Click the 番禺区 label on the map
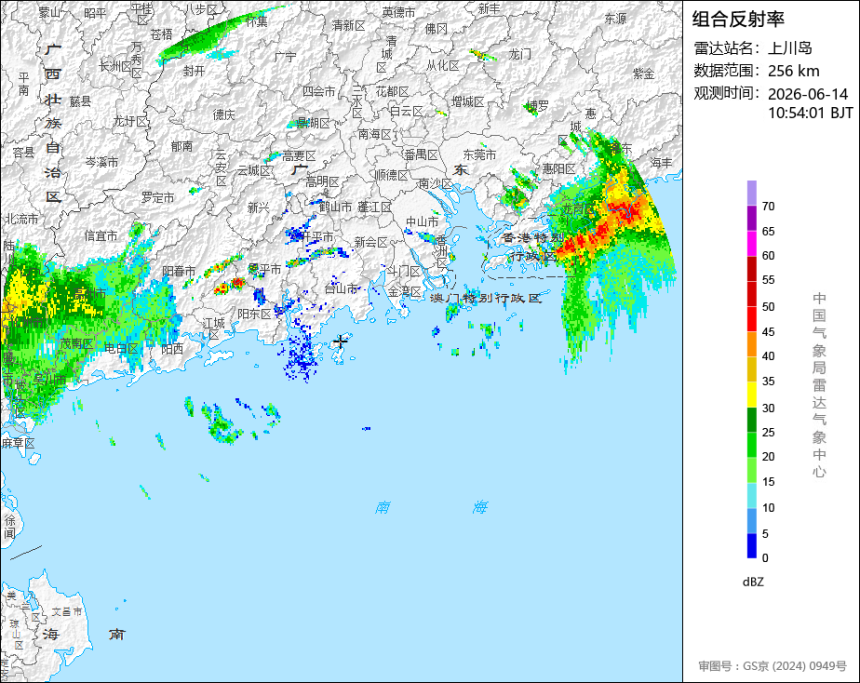The image size is (860, 683). pos(421,155)
